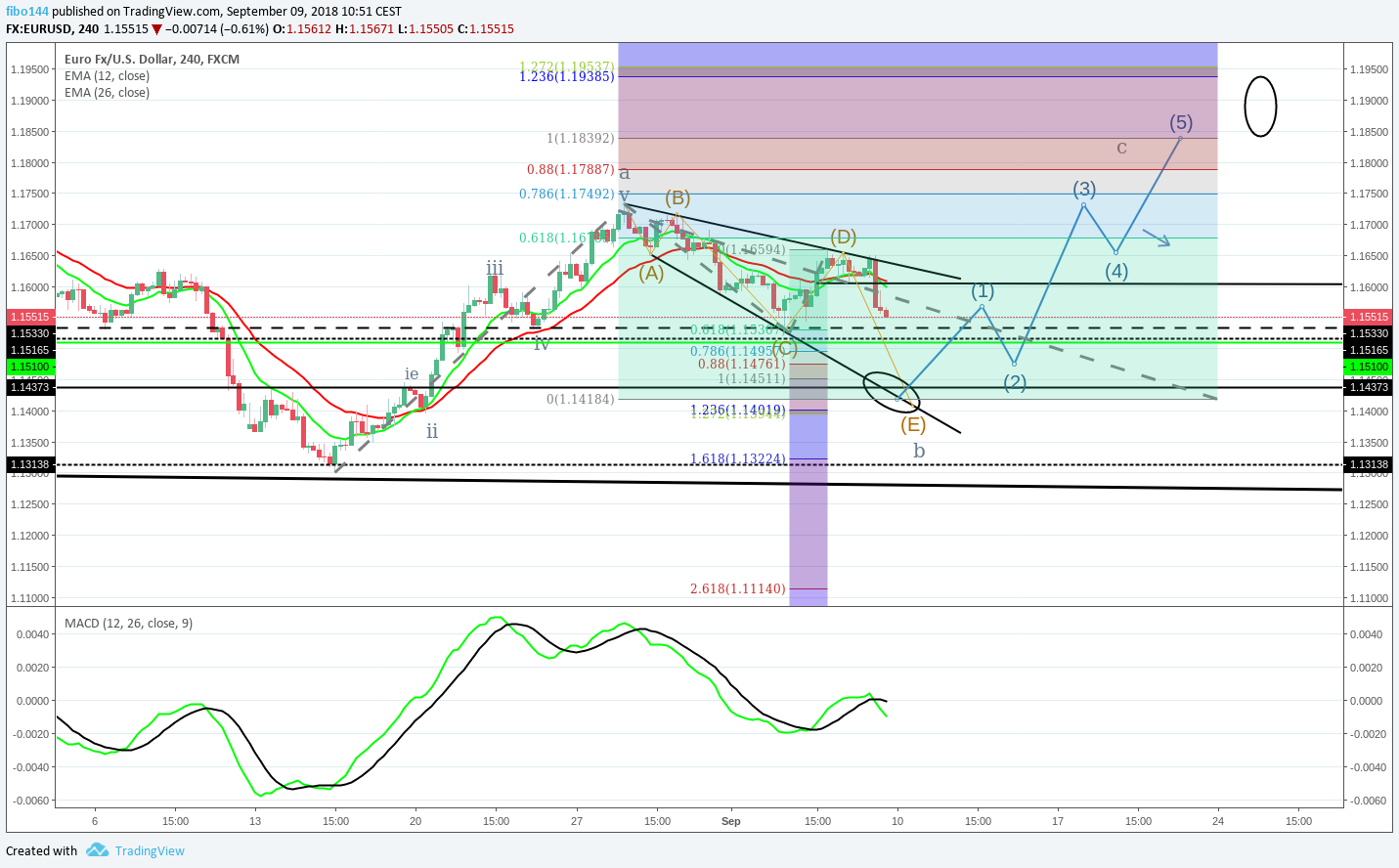Click the MACD (12, 26, close, 9) label
This screenshot has width=1399, height=868.
128,623
